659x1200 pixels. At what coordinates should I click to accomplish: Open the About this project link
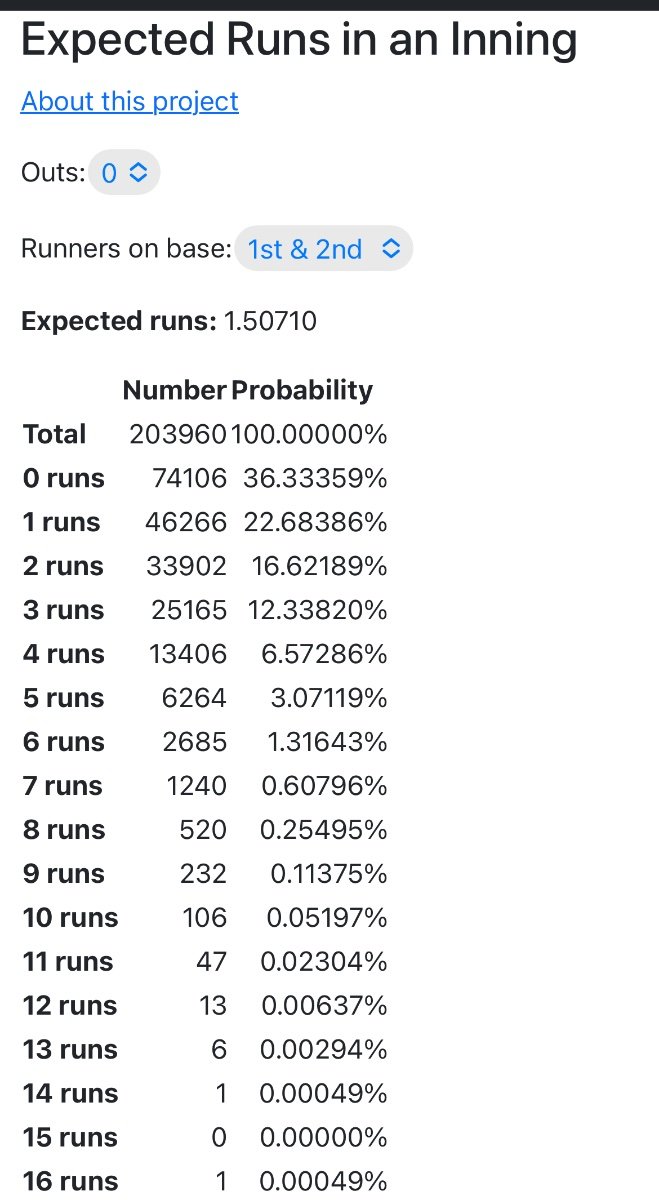(x=130, y=101)
